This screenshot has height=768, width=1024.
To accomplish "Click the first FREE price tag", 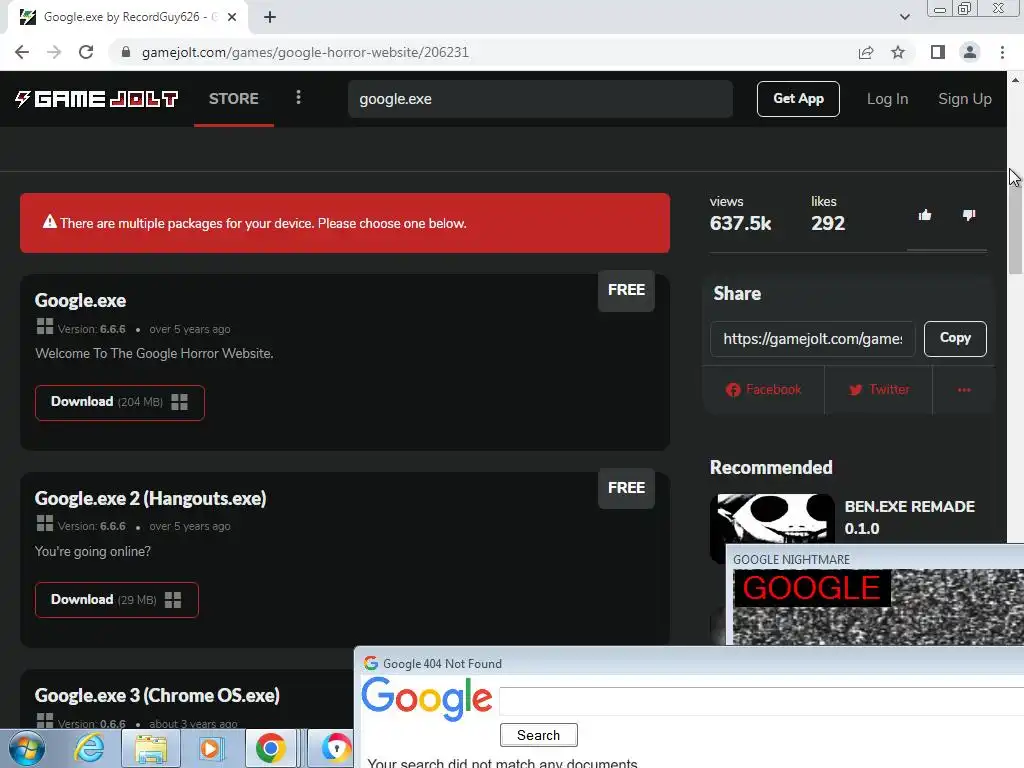I will [626, 290].
